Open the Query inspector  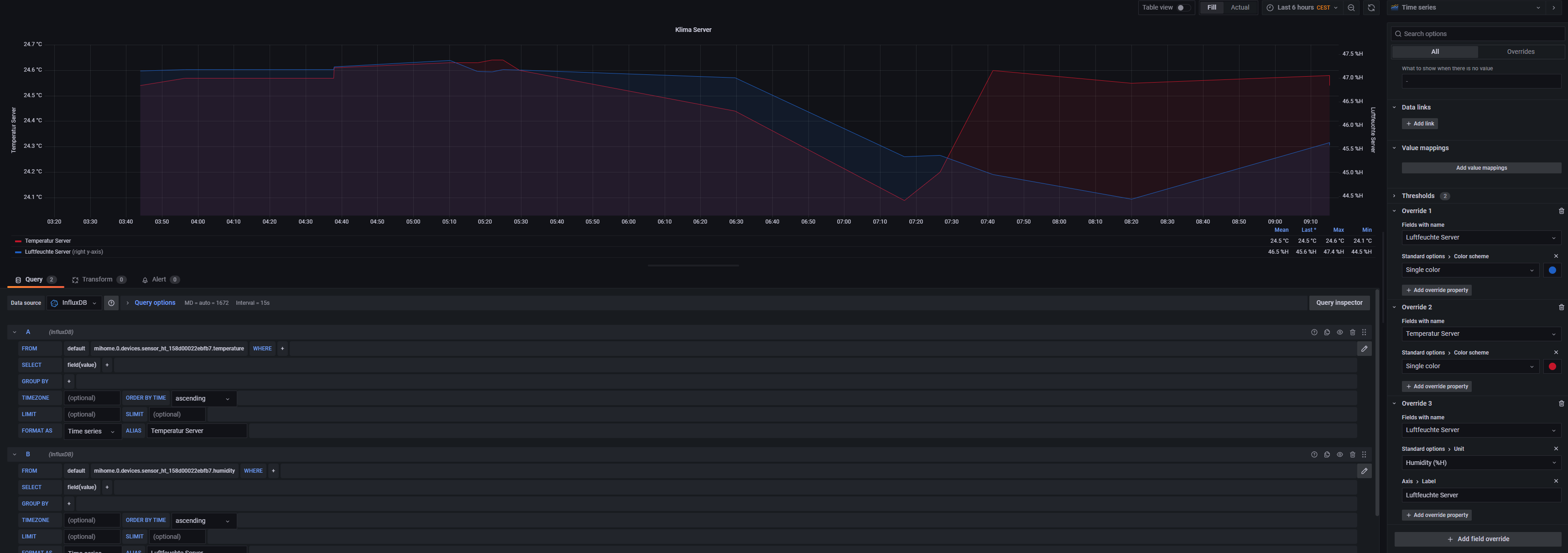1339,303
